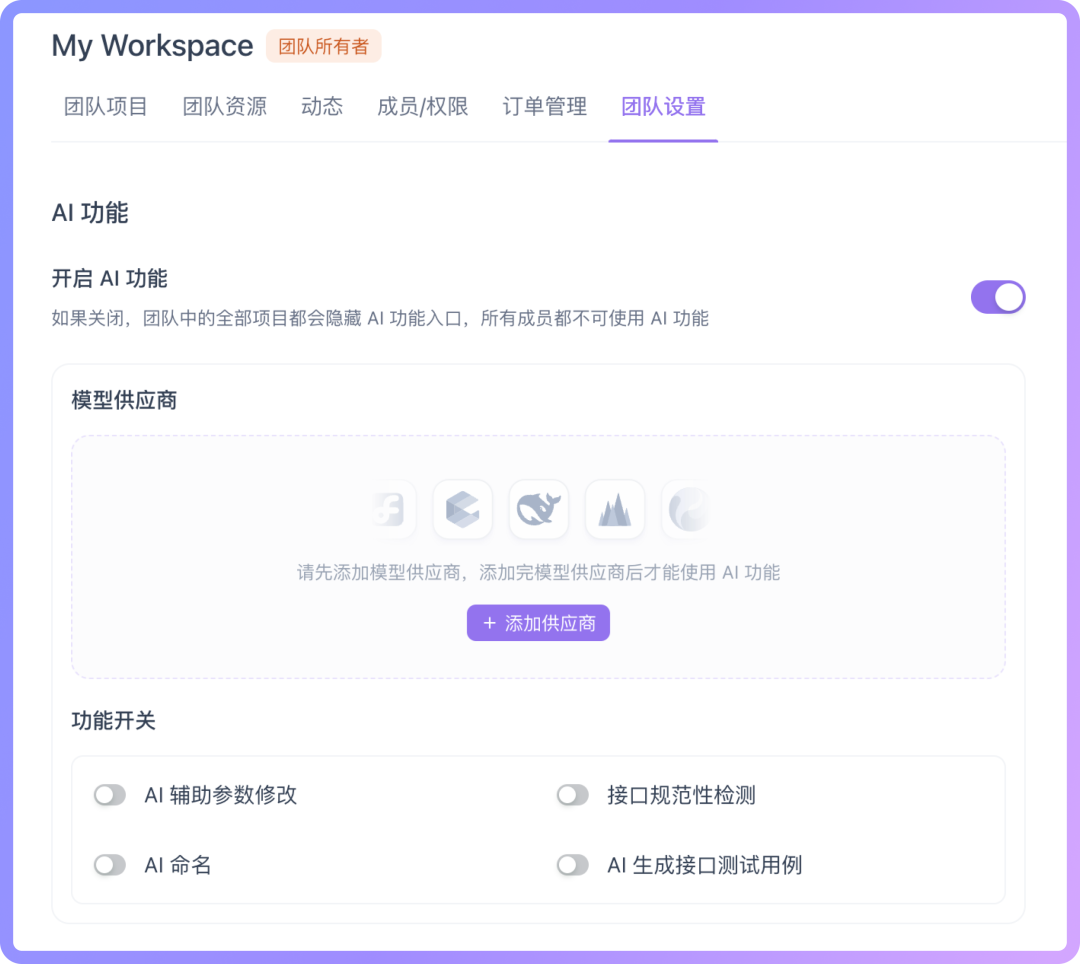
Task: Click the My Workspace title
Action: coord(152,46)
